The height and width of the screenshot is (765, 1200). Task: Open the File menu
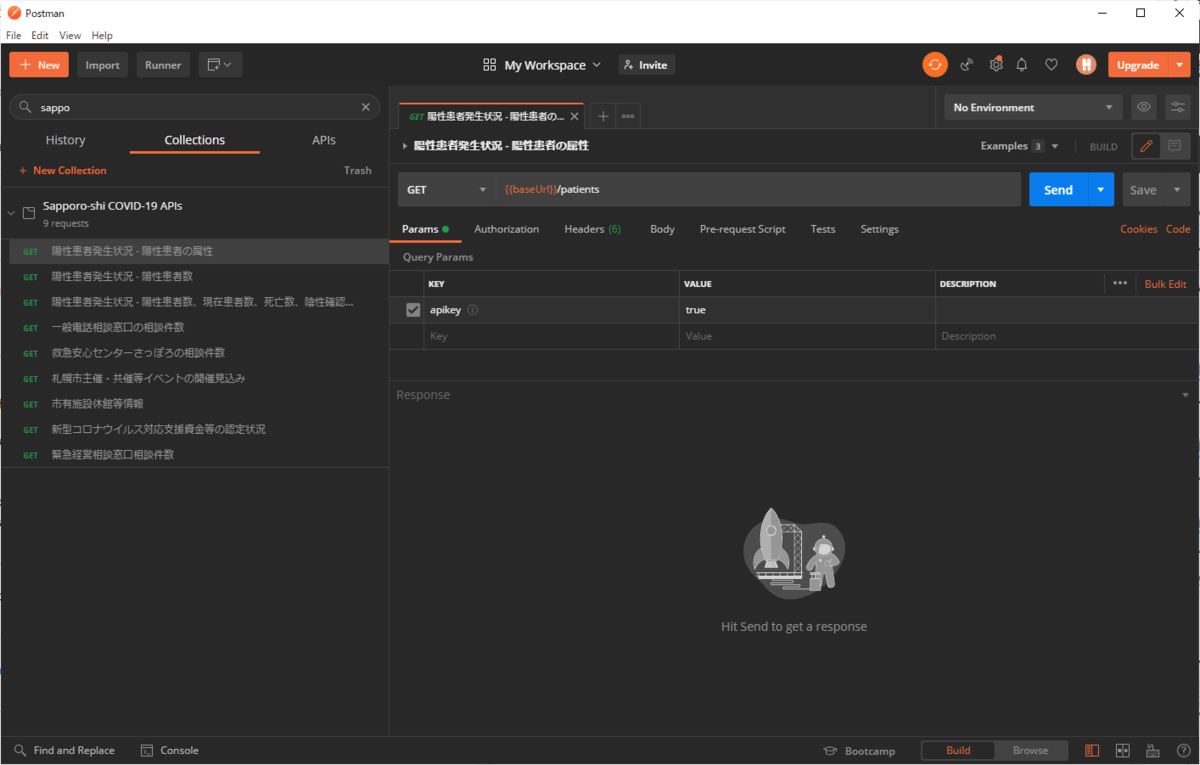[x=14, y=35]
